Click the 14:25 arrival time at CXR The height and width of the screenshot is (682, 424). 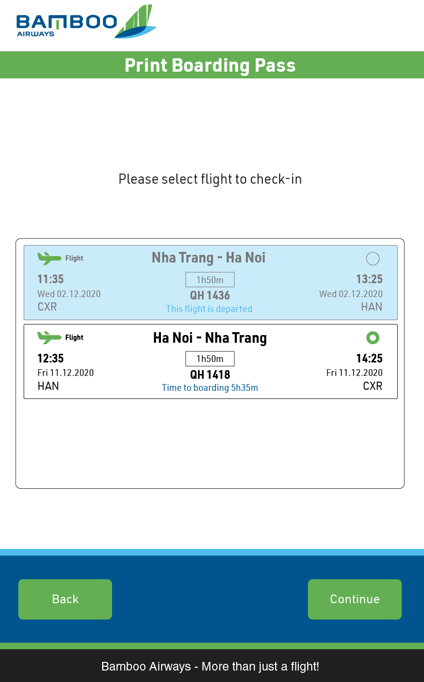click(369, 358)
